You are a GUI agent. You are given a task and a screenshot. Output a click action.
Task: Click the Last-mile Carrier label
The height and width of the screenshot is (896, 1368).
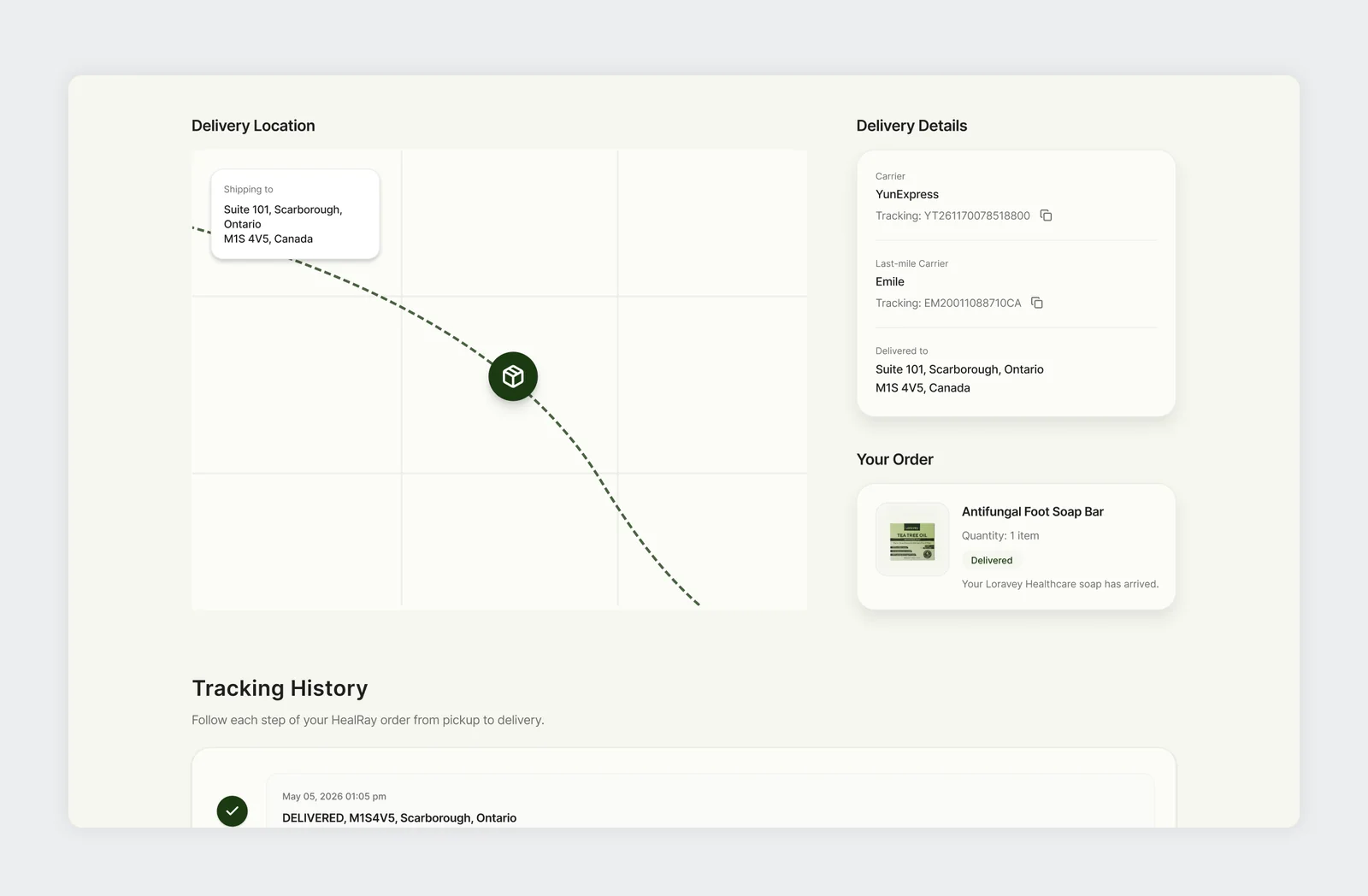click(x=911, y=263)
